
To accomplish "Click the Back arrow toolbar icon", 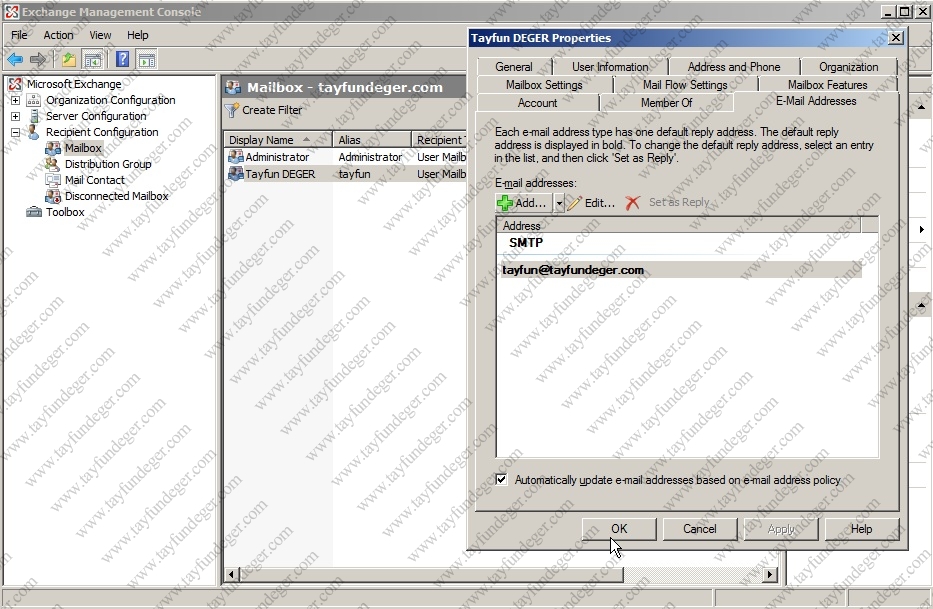I will click(x=15, y=60).
